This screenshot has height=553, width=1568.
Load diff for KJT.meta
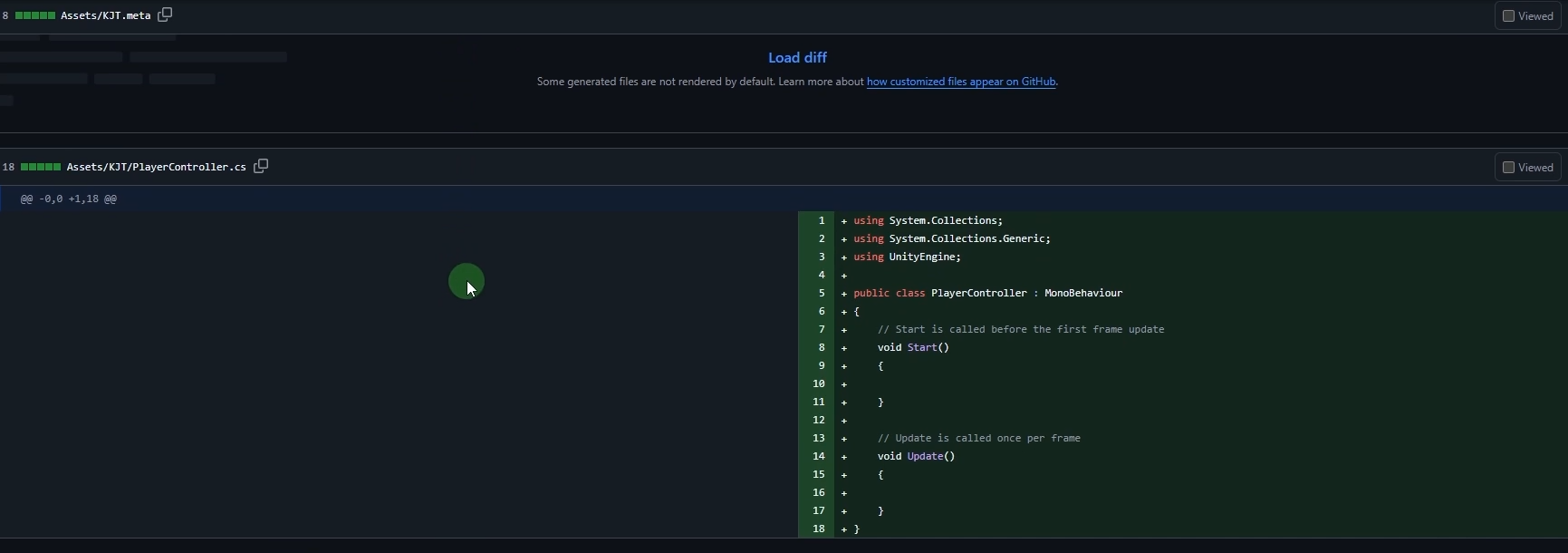[x=797, y=57]
